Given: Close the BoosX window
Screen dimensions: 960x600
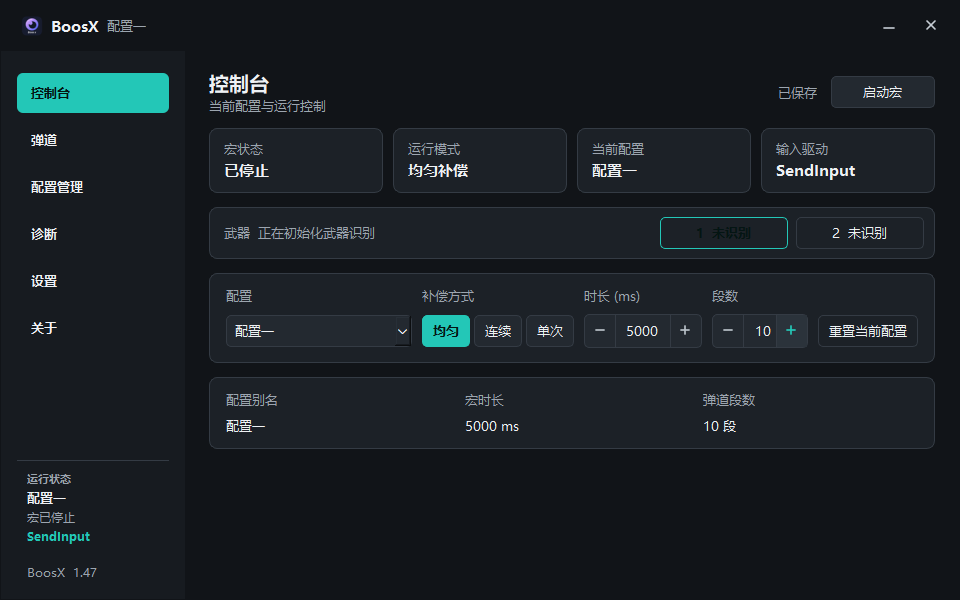Looking at the screenshot, I should [931, 25].
